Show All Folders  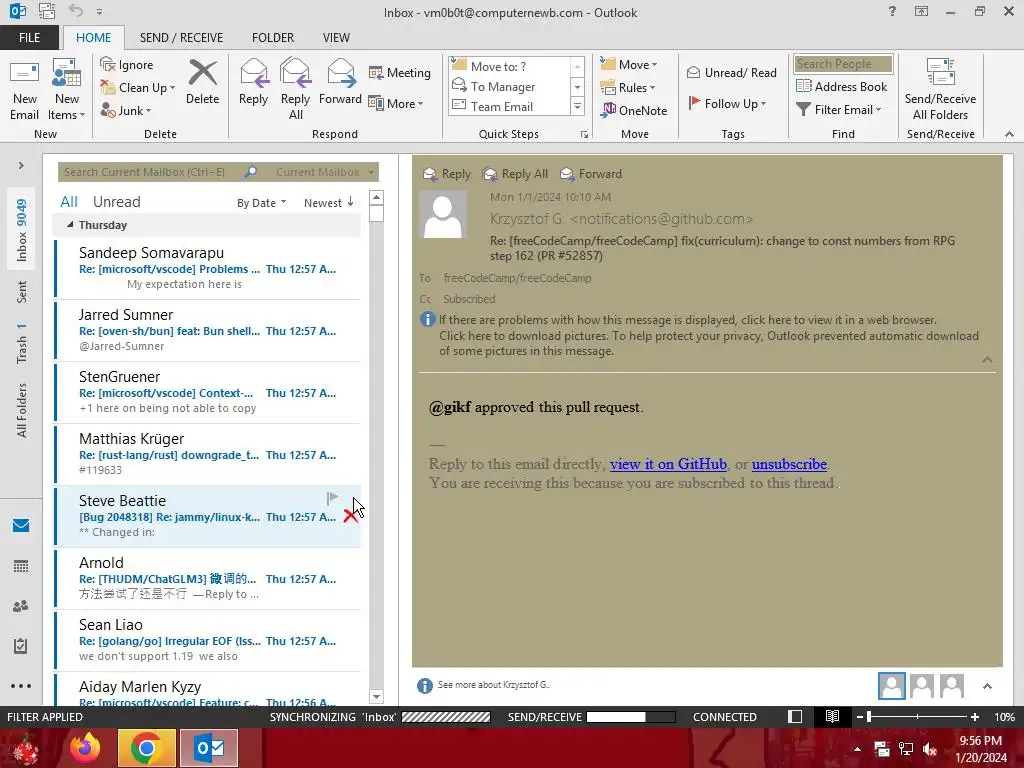pyautogui.click(x=22, y=410)
